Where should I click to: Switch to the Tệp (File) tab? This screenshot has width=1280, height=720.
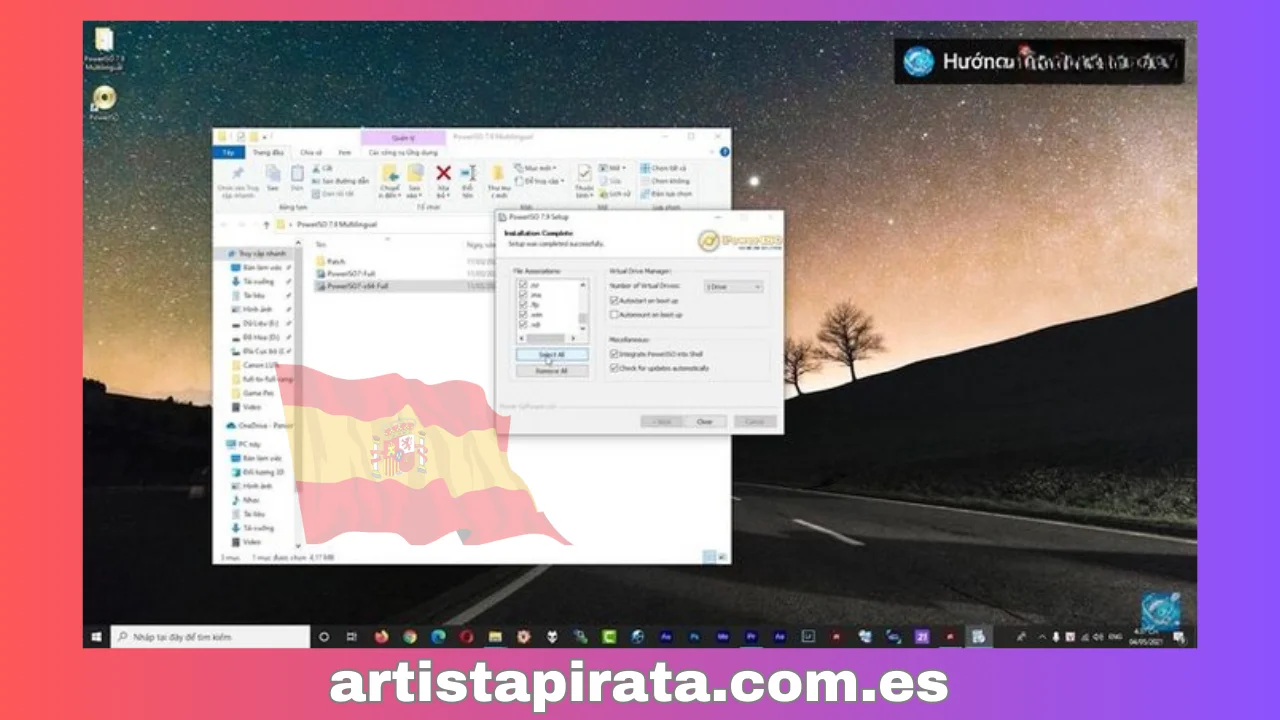pos(228,152)
